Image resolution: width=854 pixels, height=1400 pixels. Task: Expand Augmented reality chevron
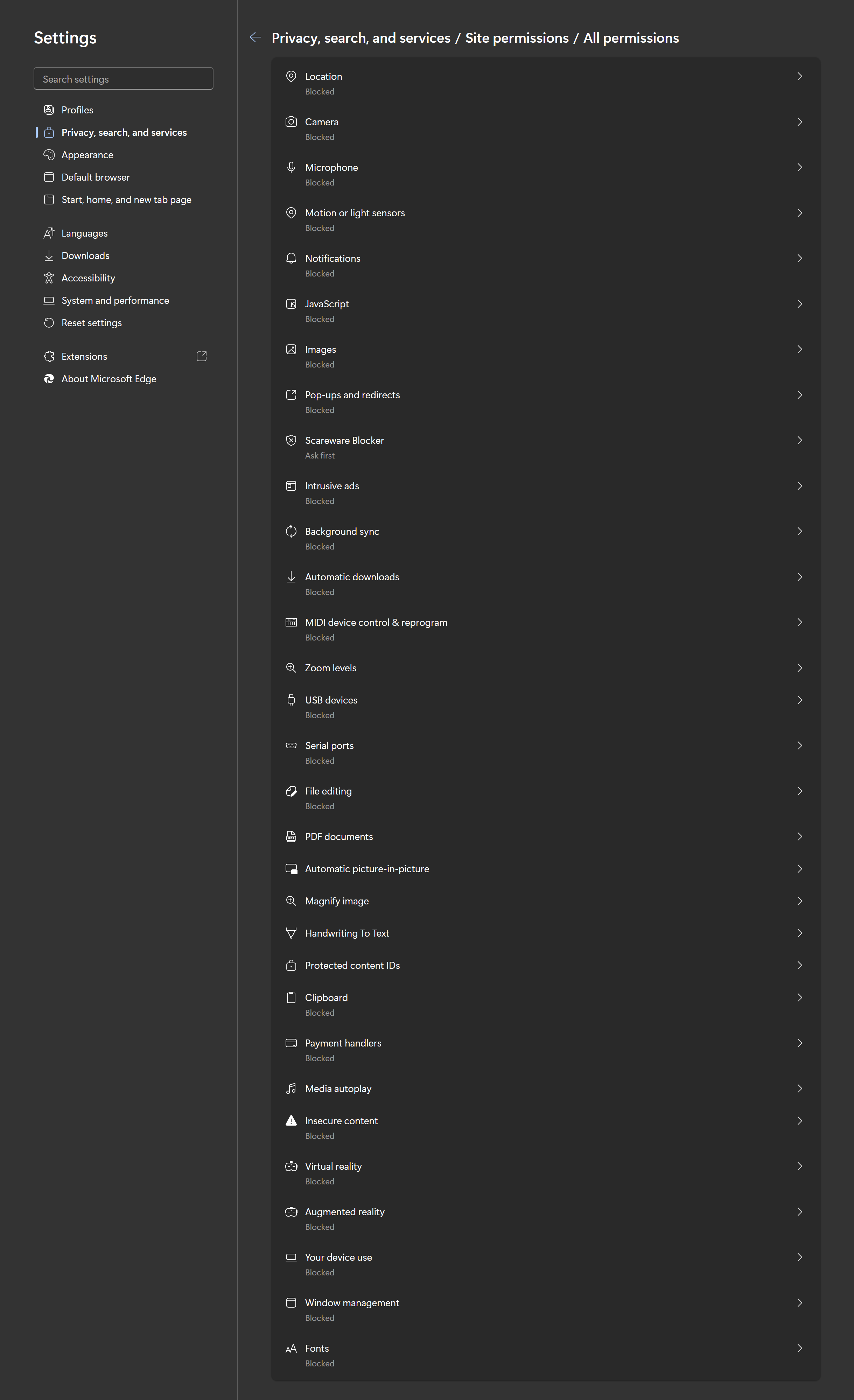coord(799,1211)
